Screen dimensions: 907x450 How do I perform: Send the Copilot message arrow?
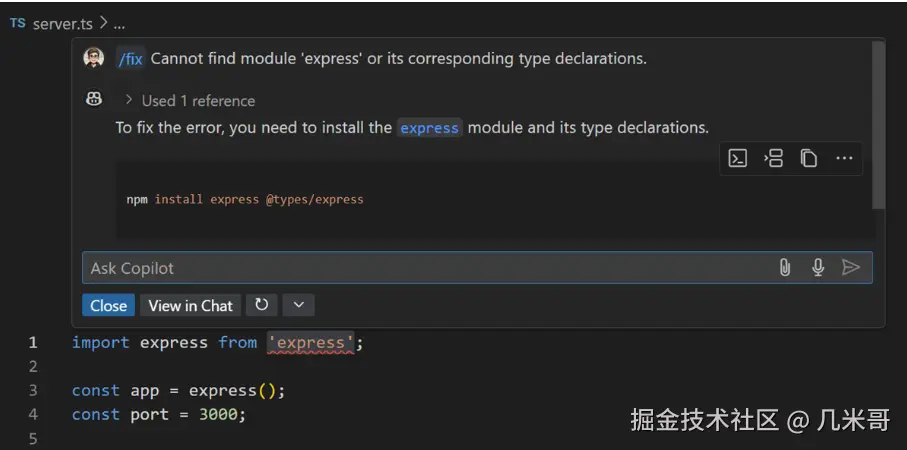click(x=850, y=267)
